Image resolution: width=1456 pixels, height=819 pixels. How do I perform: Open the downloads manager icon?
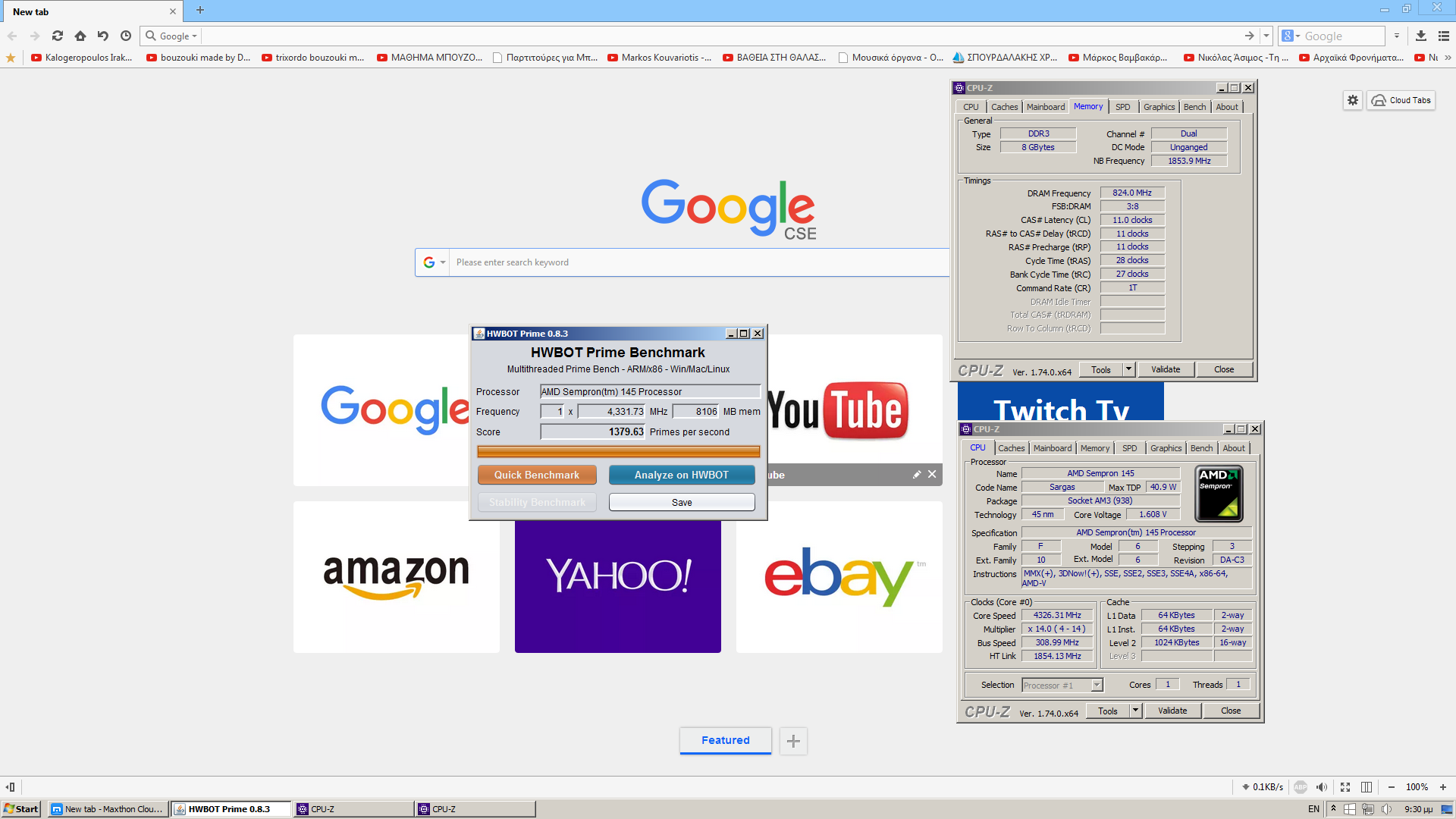click(x=1421, y=36)
